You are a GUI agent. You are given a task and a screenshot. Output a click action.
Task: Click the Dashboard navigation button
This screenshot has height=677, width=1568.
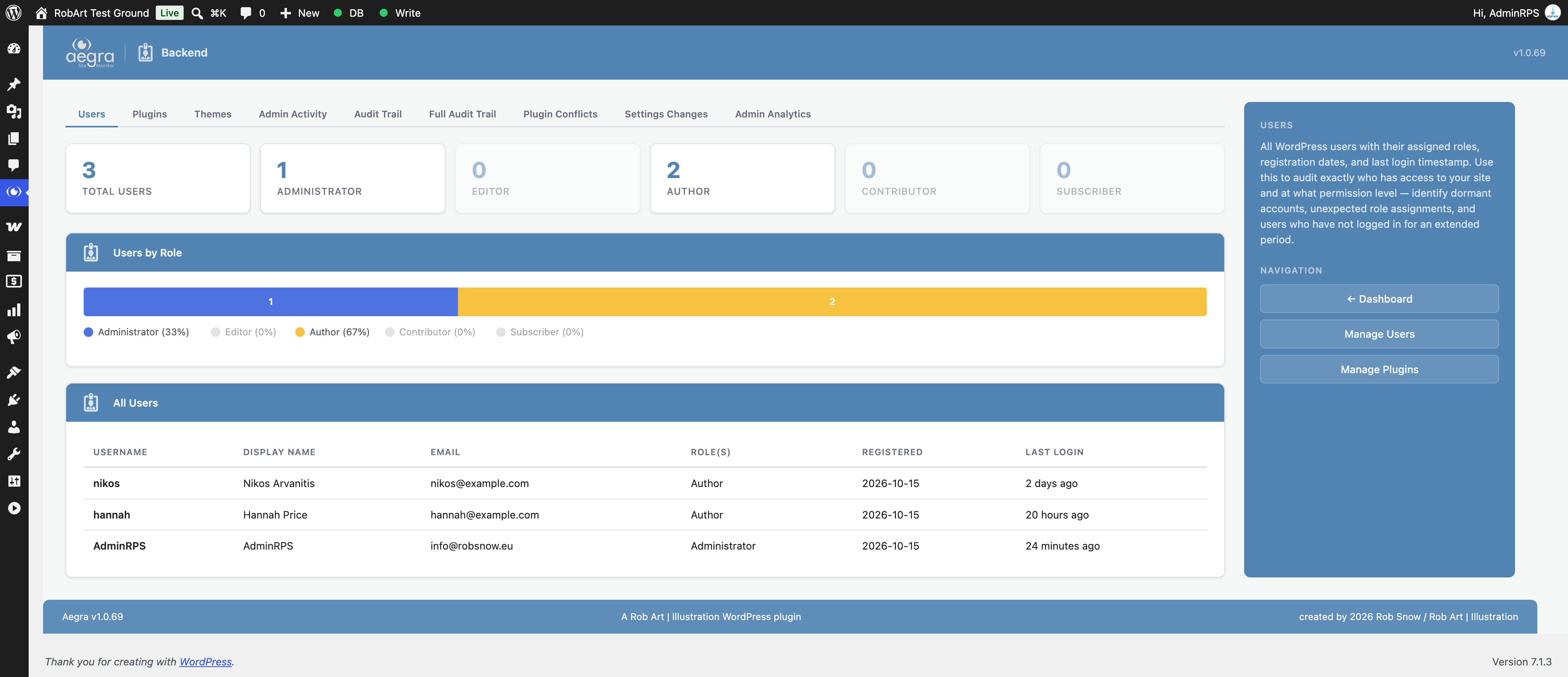point(1379,299)
